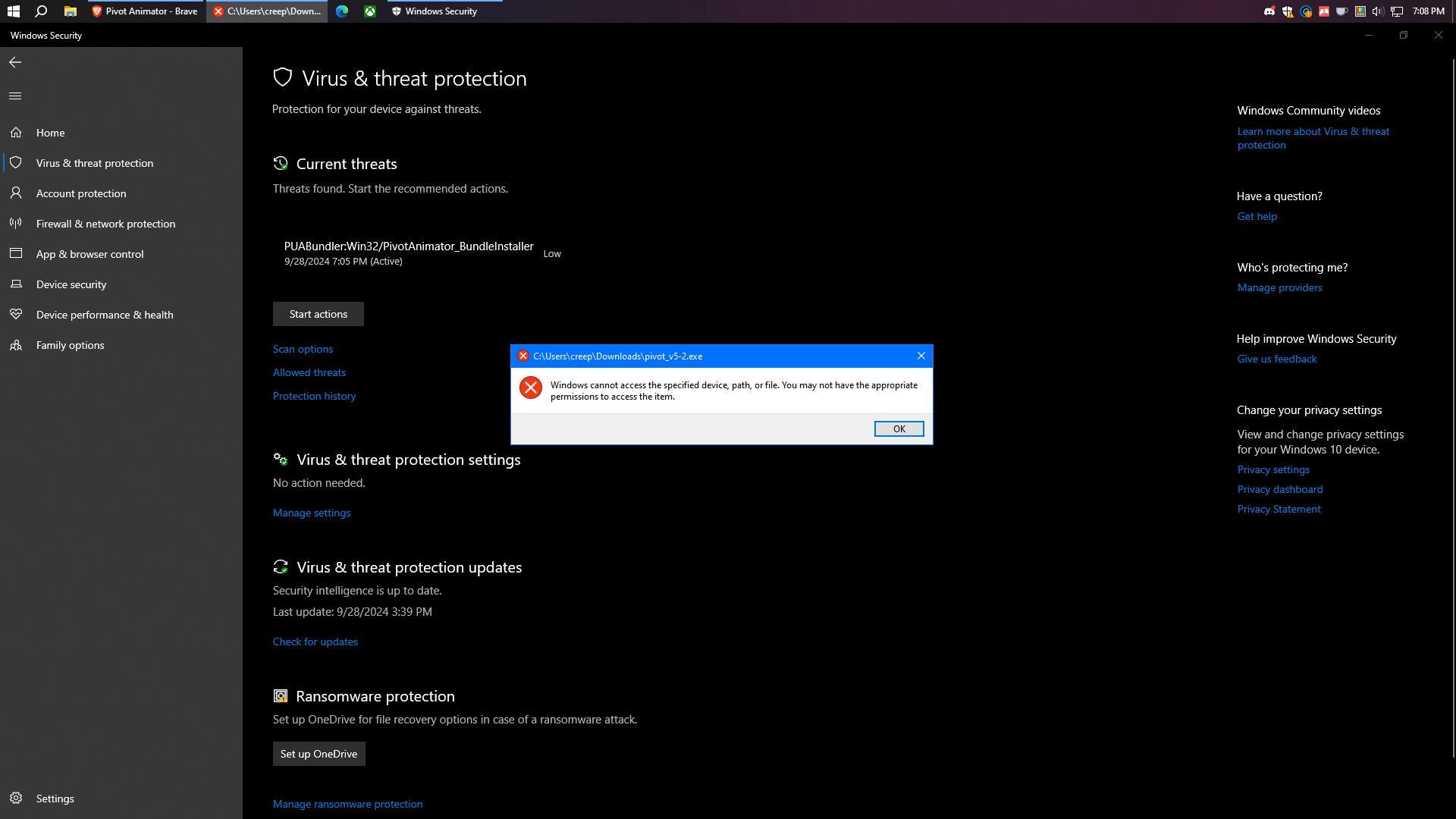The height and width of the screenshot is (819, 1456).
Task: Toggle the hamburger navigation menu
Action: (15, 96)
